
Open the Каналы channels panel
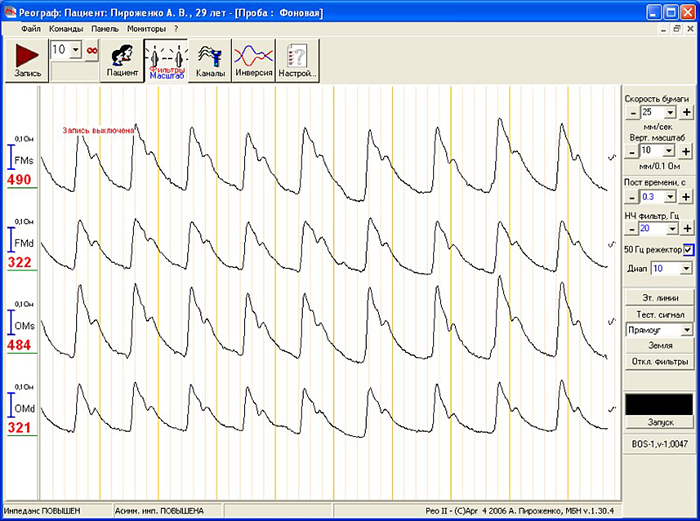click(x=210, y=61)
